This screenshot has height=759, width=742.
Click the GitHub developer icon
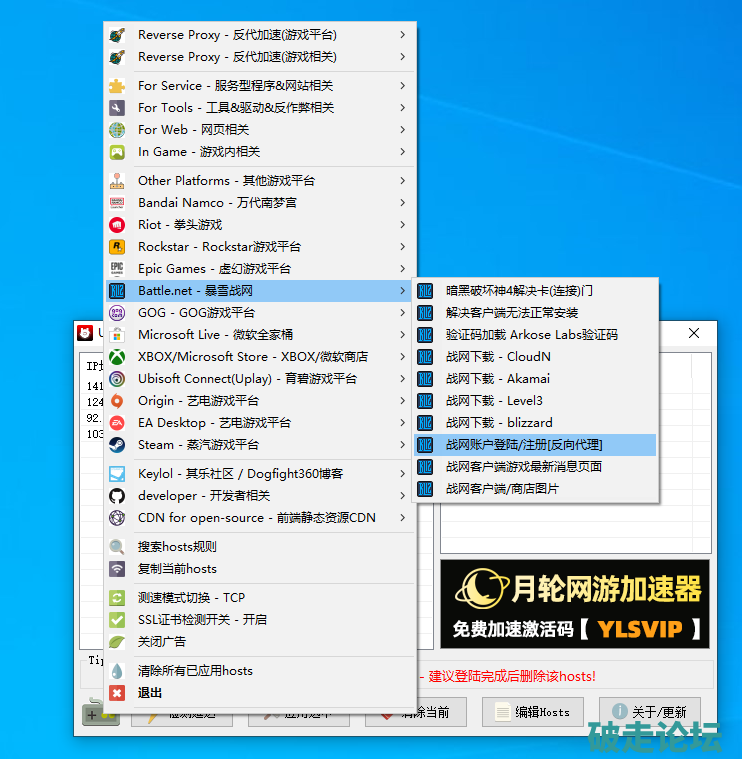coord(118,496)
